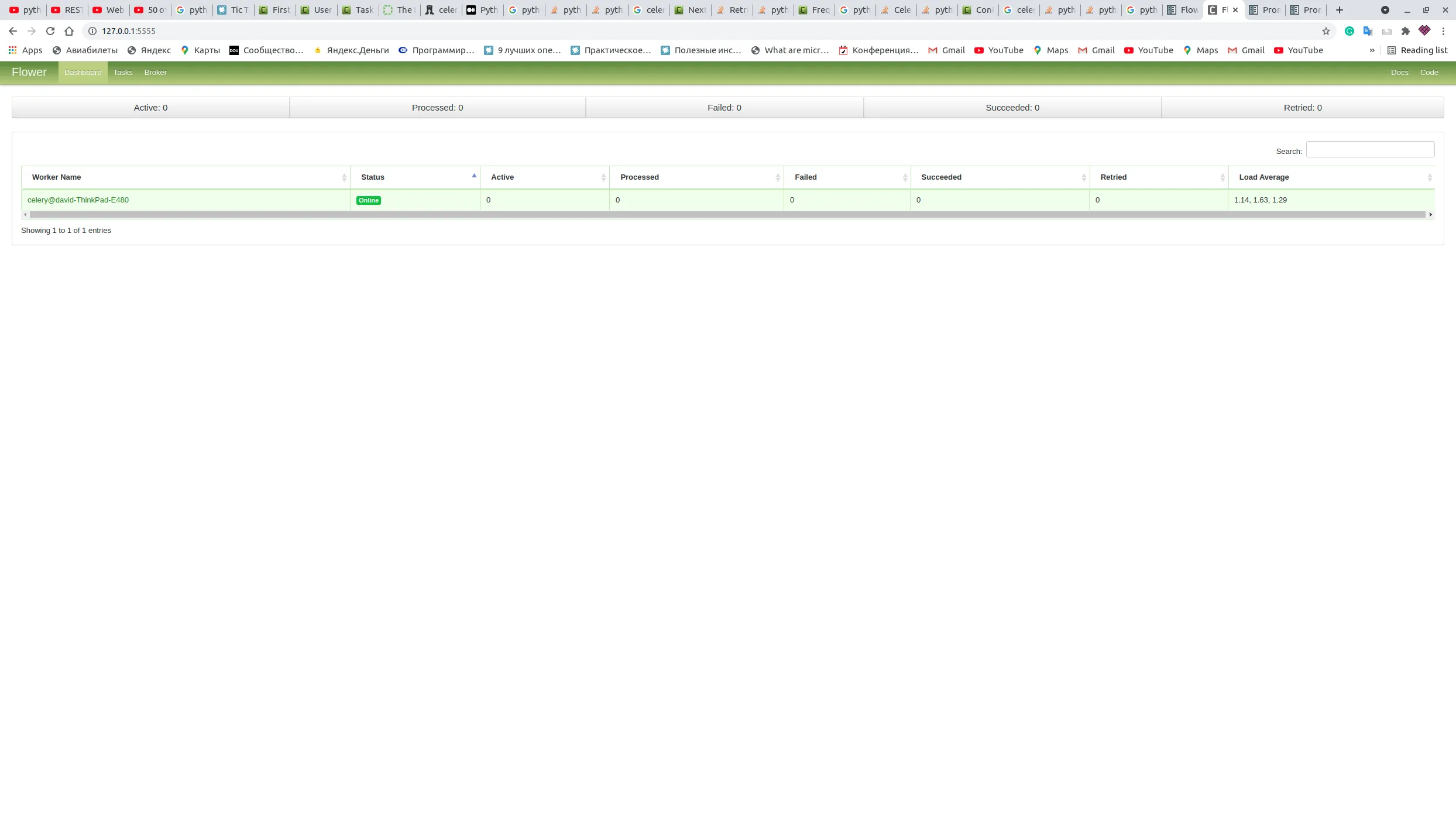Click the worker table horizontal scrollbar
This screenshot has height=827, width=1456.
[727, 215]
